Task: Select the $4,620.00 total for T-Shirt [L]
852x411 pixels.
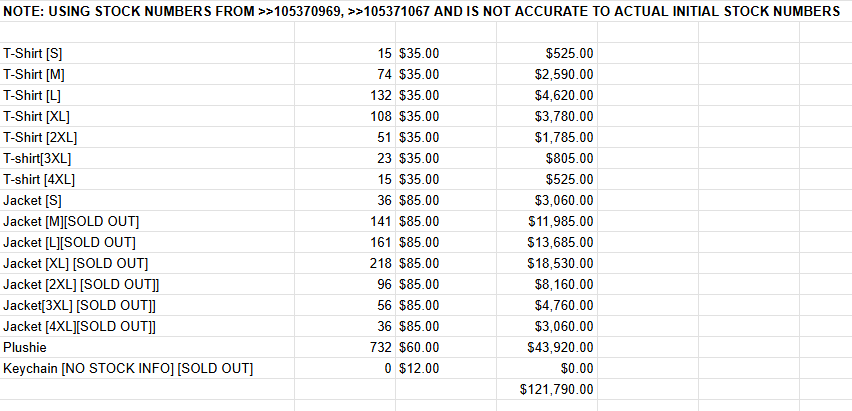Action: (x=547, y=96)
